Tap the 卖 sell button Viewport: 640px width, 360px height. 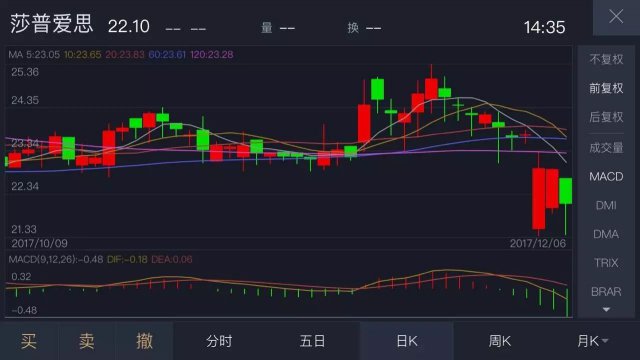87,341
